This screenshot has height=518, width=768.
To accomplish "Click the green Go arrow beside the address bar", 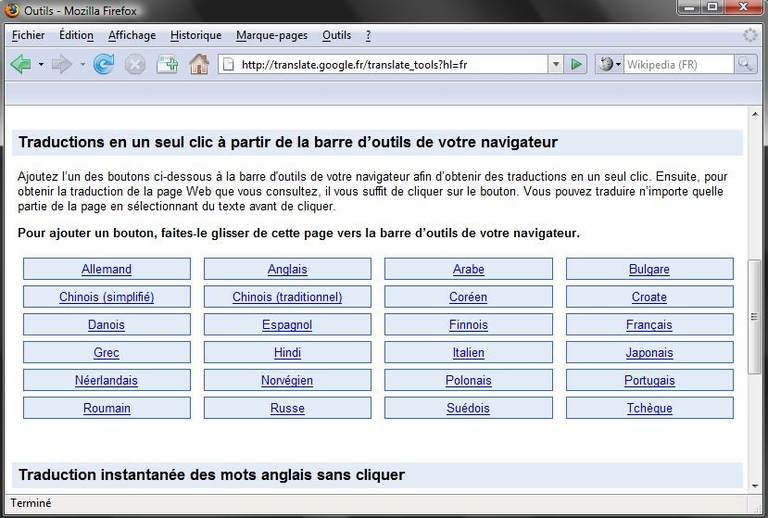I will pos(576,64).
